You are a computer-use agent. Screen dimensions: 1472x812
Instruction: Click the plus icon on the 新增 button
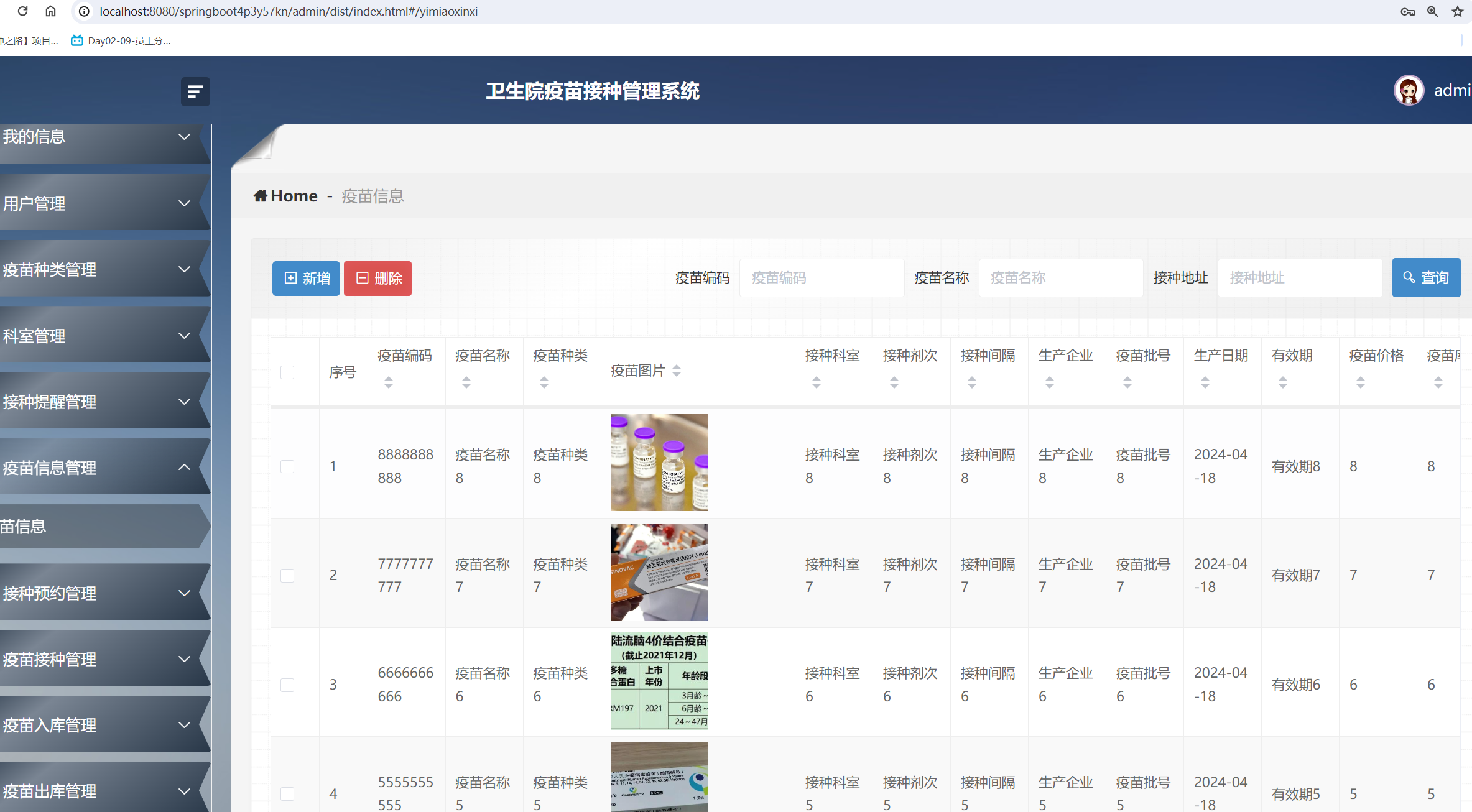[292, 278]
